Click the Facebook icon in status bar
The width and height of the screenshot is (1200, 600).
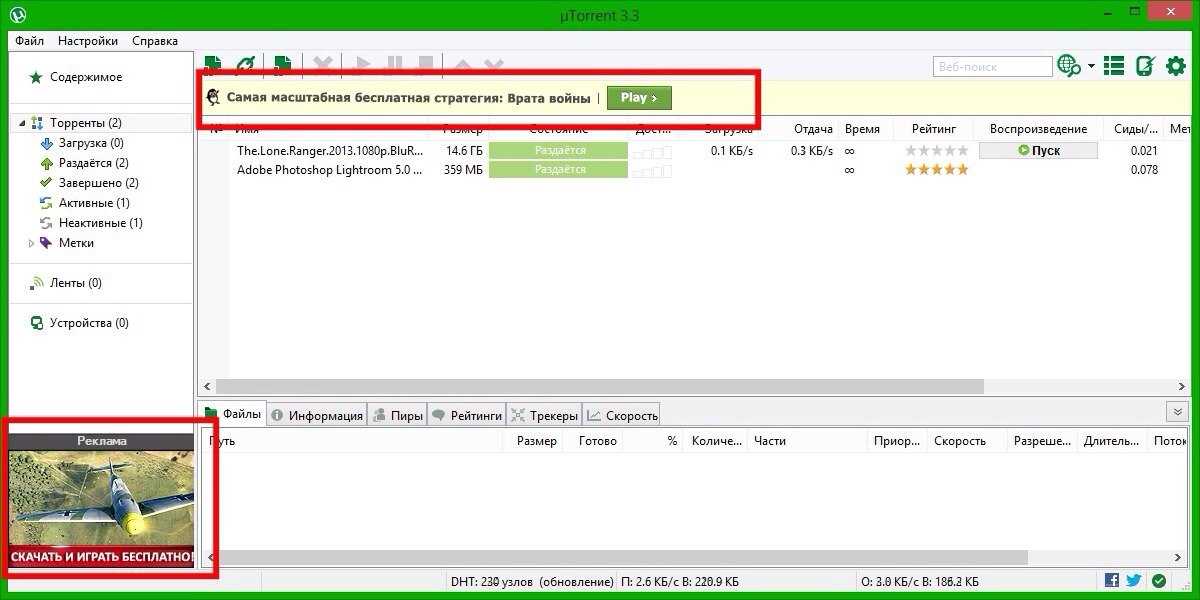1112,580
